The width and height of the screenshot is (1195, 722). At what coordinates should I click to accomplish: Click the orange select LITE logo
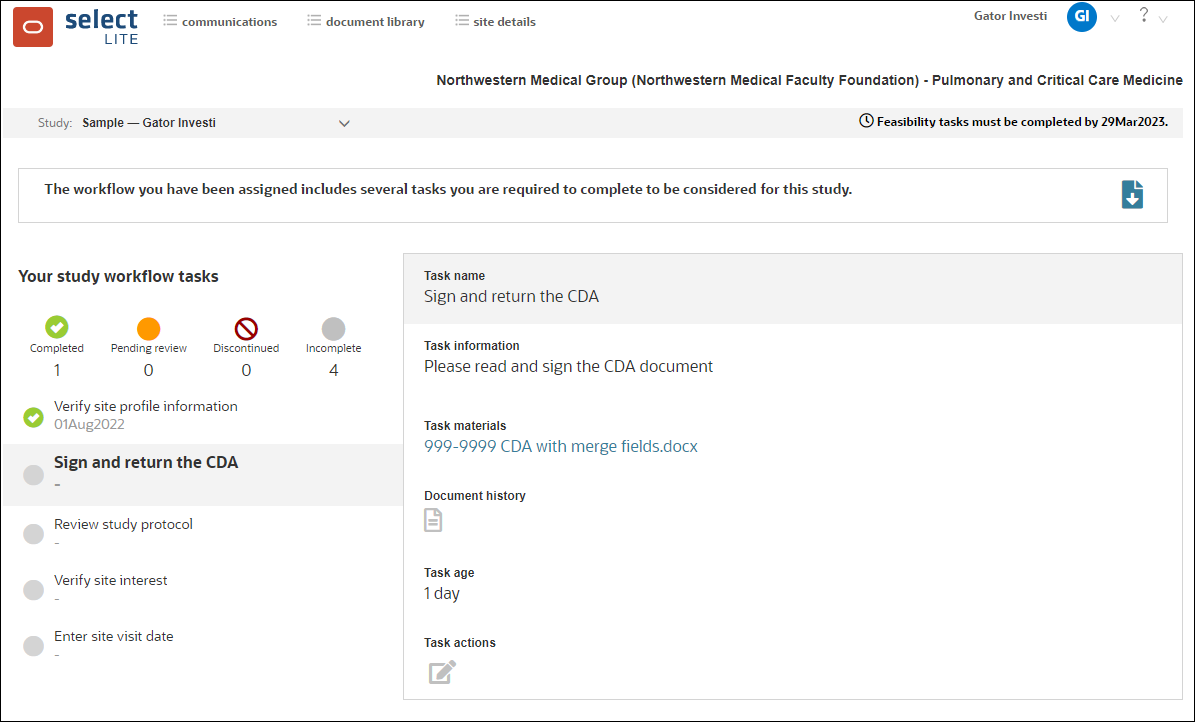click(33, 27)
